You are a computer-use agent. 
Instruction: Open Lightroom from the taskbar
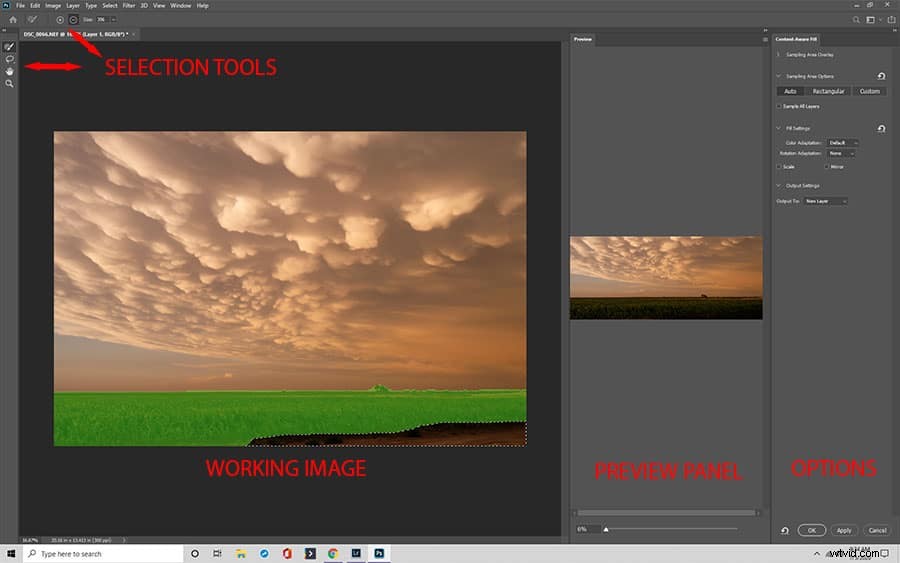pos(356,553)
